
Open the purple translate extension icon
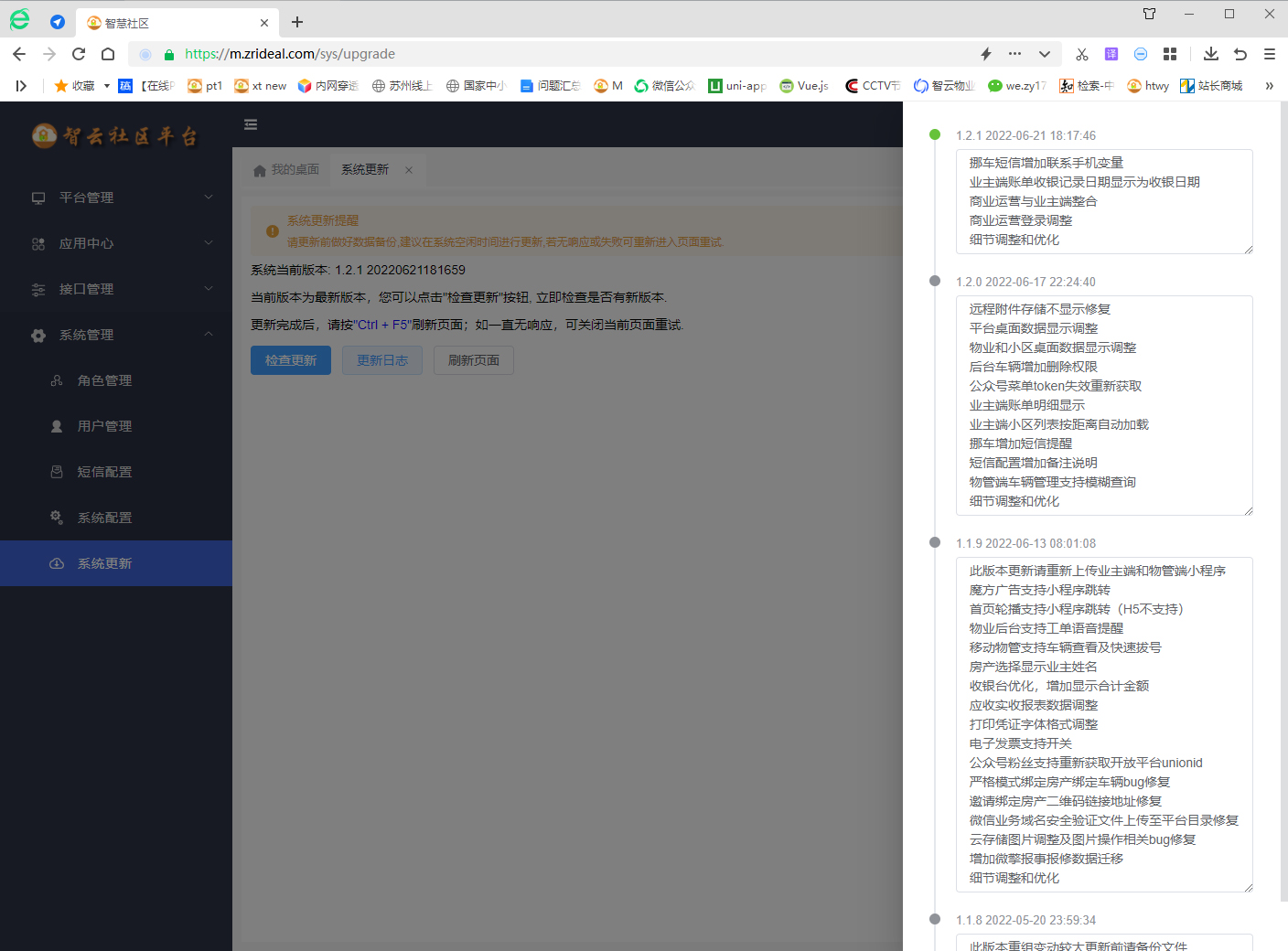pos(1111,54)
